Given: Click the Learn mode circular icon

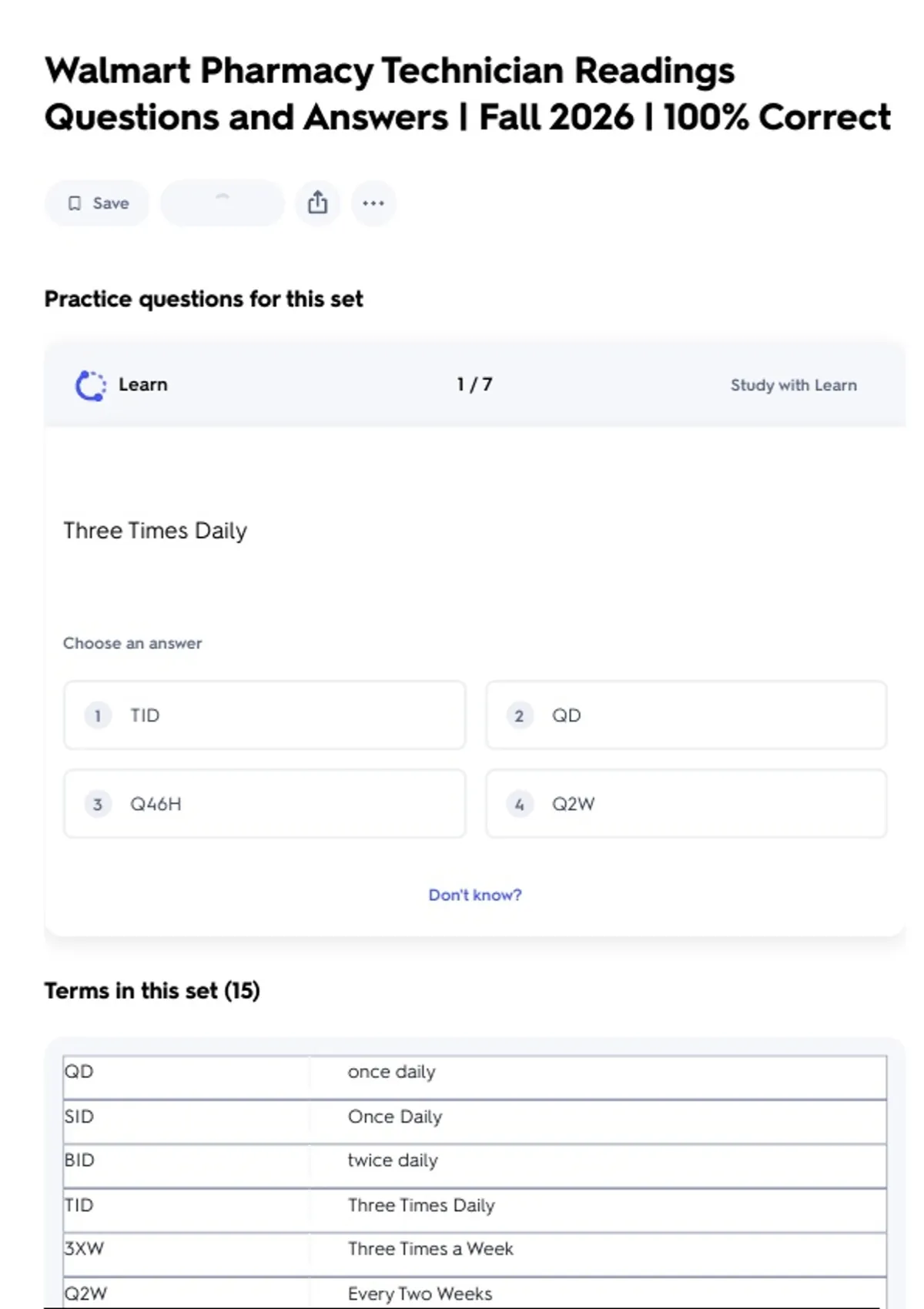Looking at the screenshot, I should pyautogui.click(x=91, y=385).
